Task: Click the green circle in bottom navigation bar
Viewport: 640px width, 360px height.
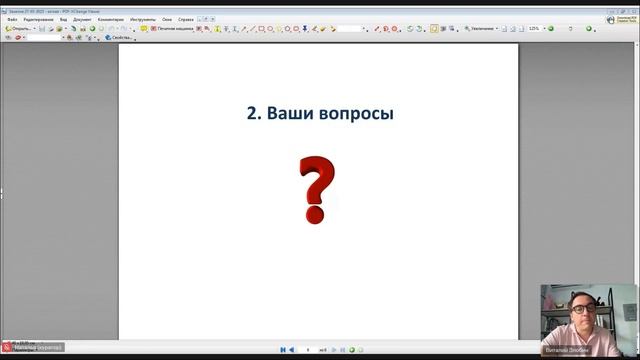Action: [352, 350]
